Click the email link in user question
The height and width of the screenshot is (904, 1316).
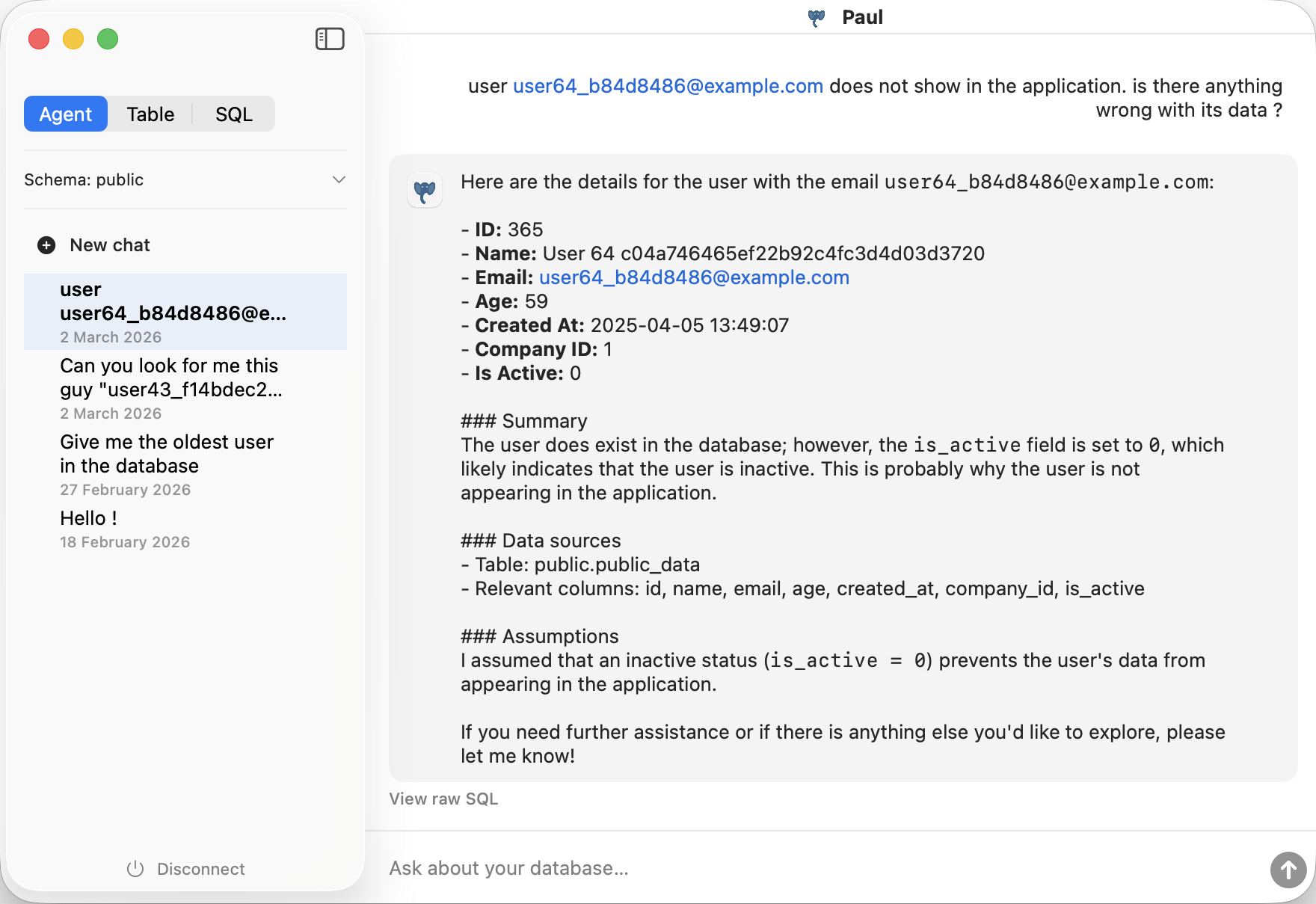point(668,86)
